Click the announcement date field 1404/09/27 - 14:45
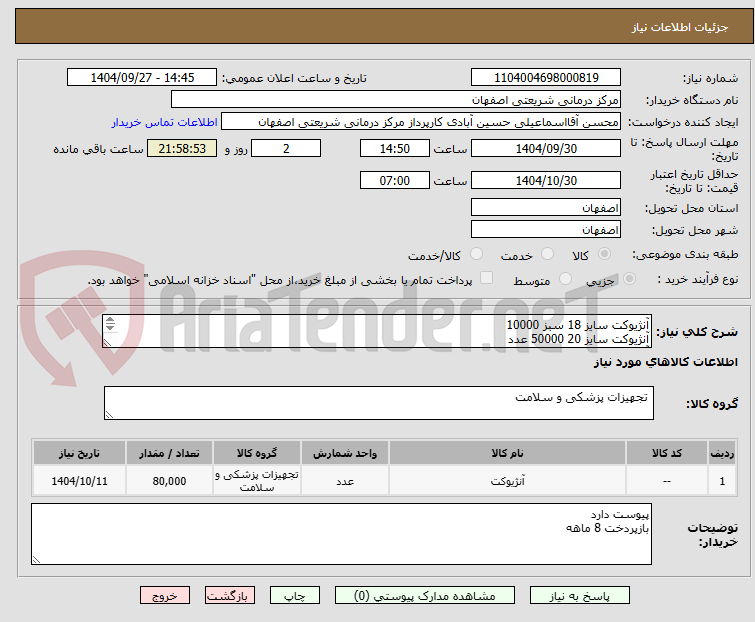The width and height of the screenshot is (755, 622). 142,78
